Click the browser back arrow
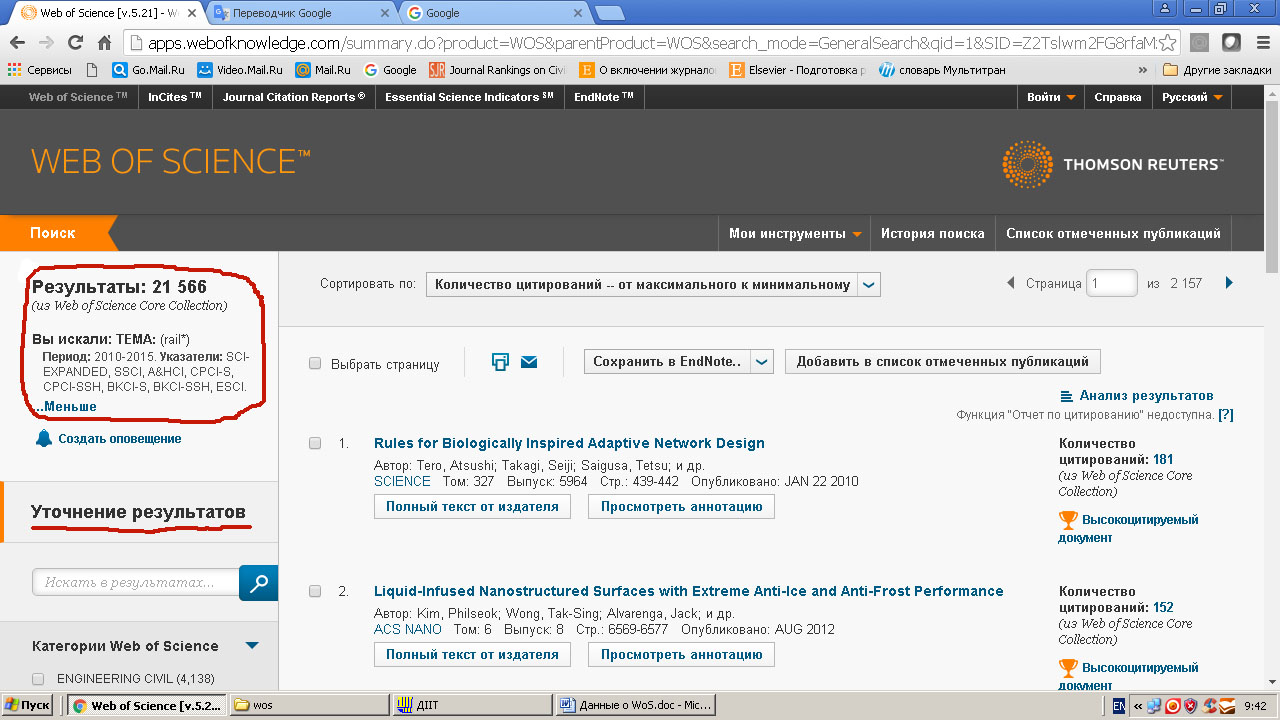 coord(17,43)
